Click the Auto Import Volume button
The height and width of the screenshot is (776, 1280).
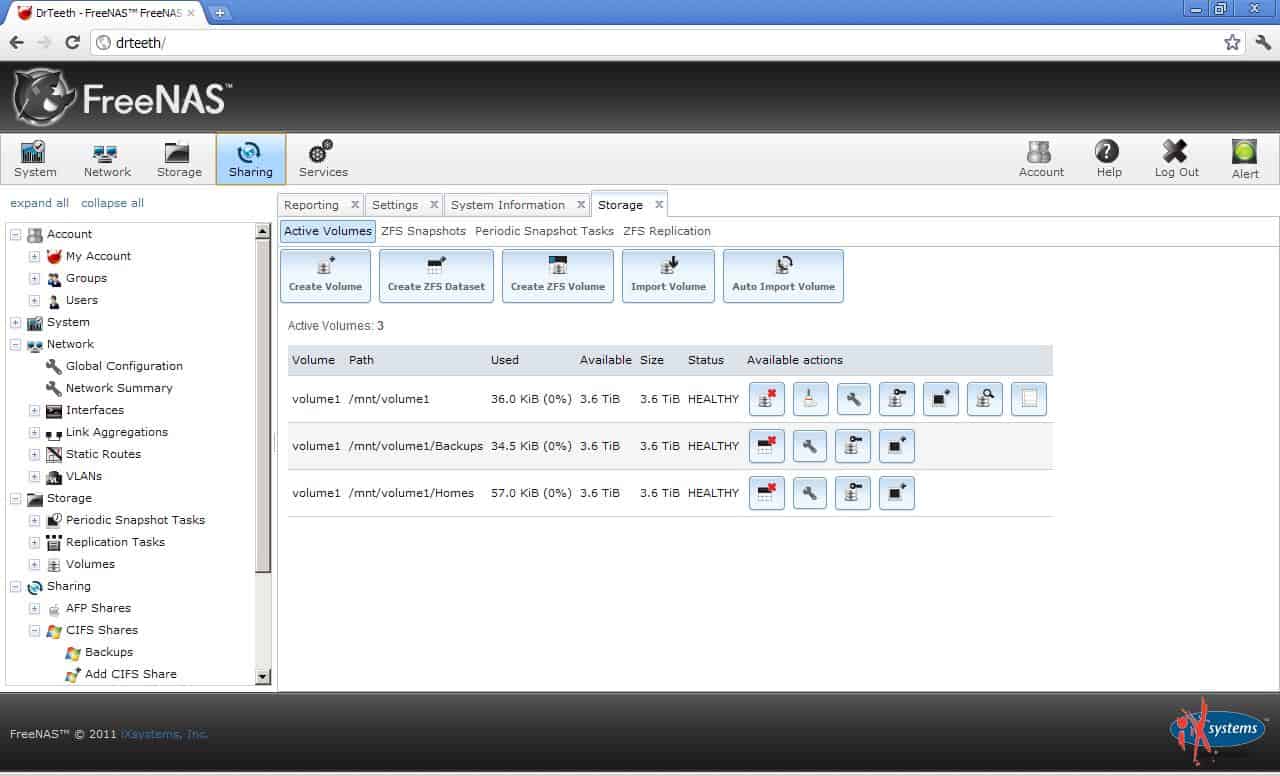pyautogui.click(x=783, y=276)
